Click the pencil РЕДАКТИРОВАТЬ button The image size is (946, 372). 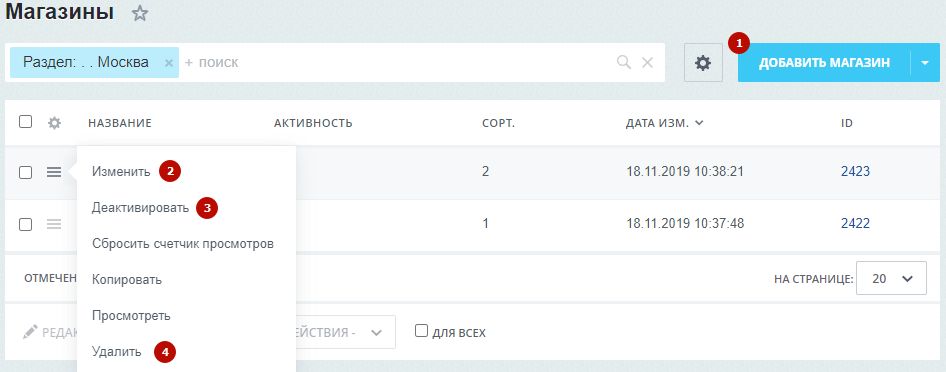pos(51,332)
